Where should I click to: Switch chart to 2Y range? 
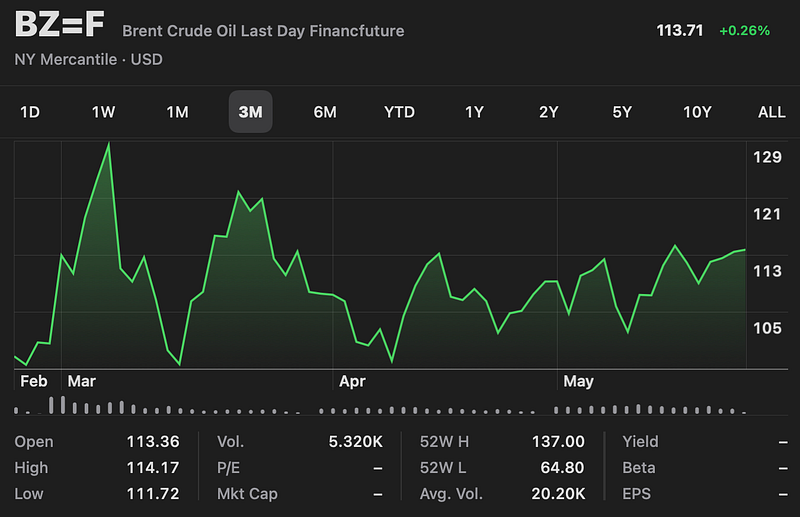[x=548, y=112]
